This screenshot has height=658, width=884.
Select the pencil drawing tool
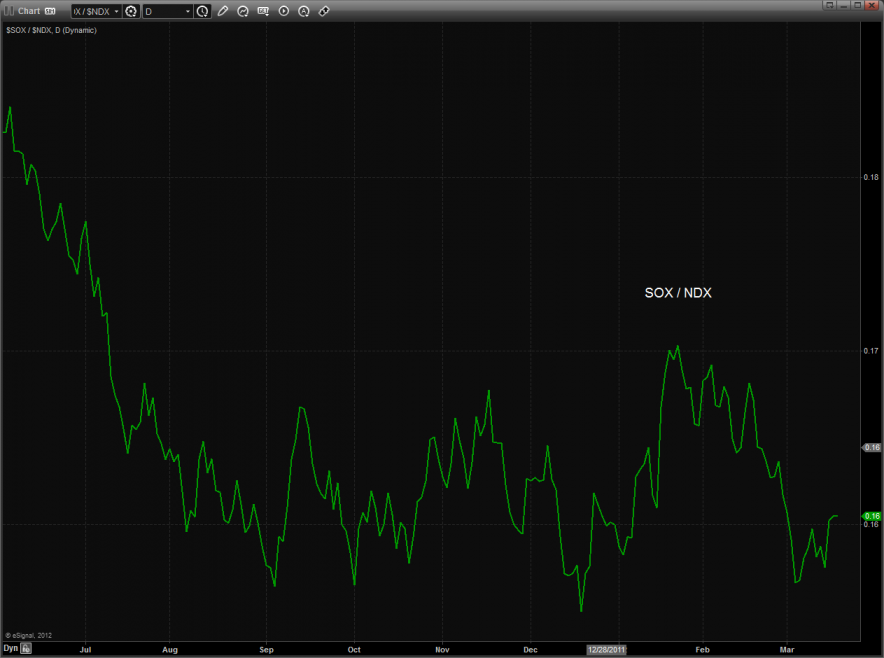(x=223, y=11)
